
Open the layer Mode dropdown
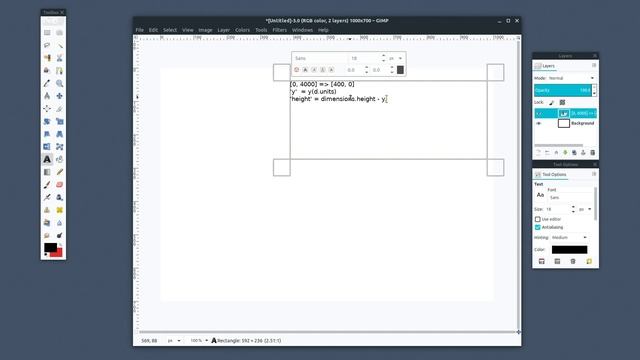[x=571, y=78]
